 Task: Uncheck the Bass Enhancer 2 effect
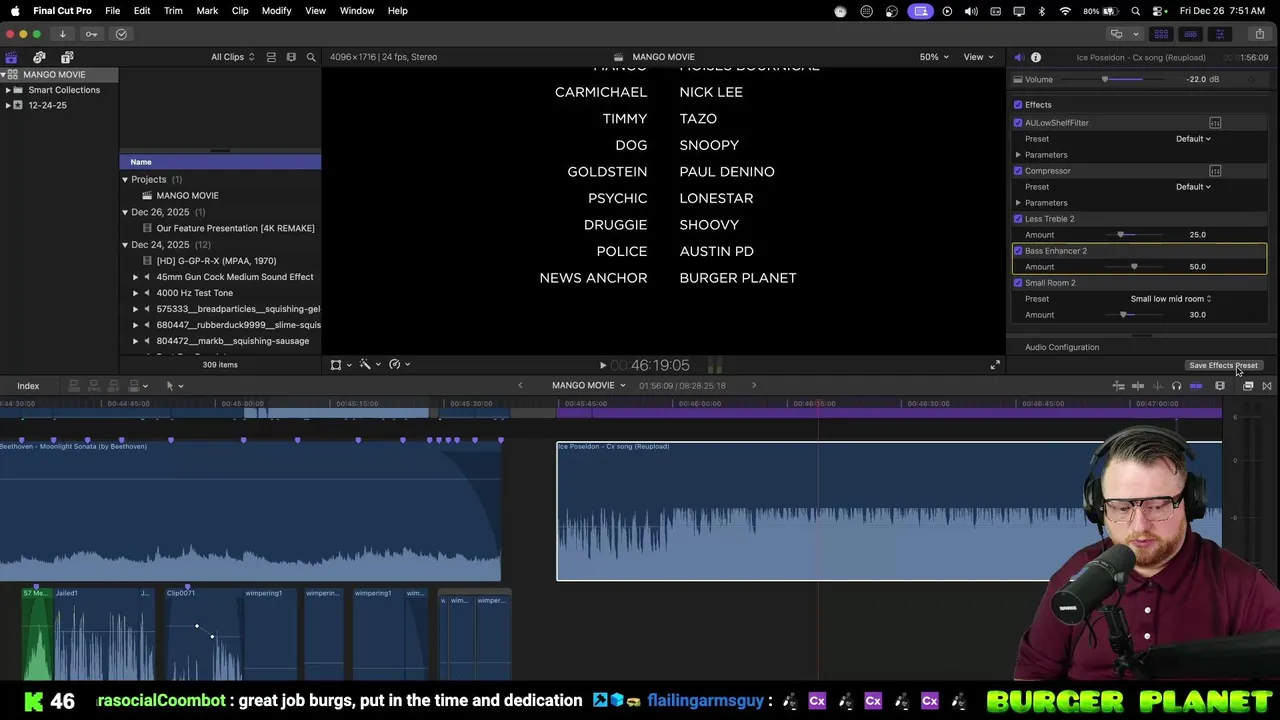click(1018, 251)
